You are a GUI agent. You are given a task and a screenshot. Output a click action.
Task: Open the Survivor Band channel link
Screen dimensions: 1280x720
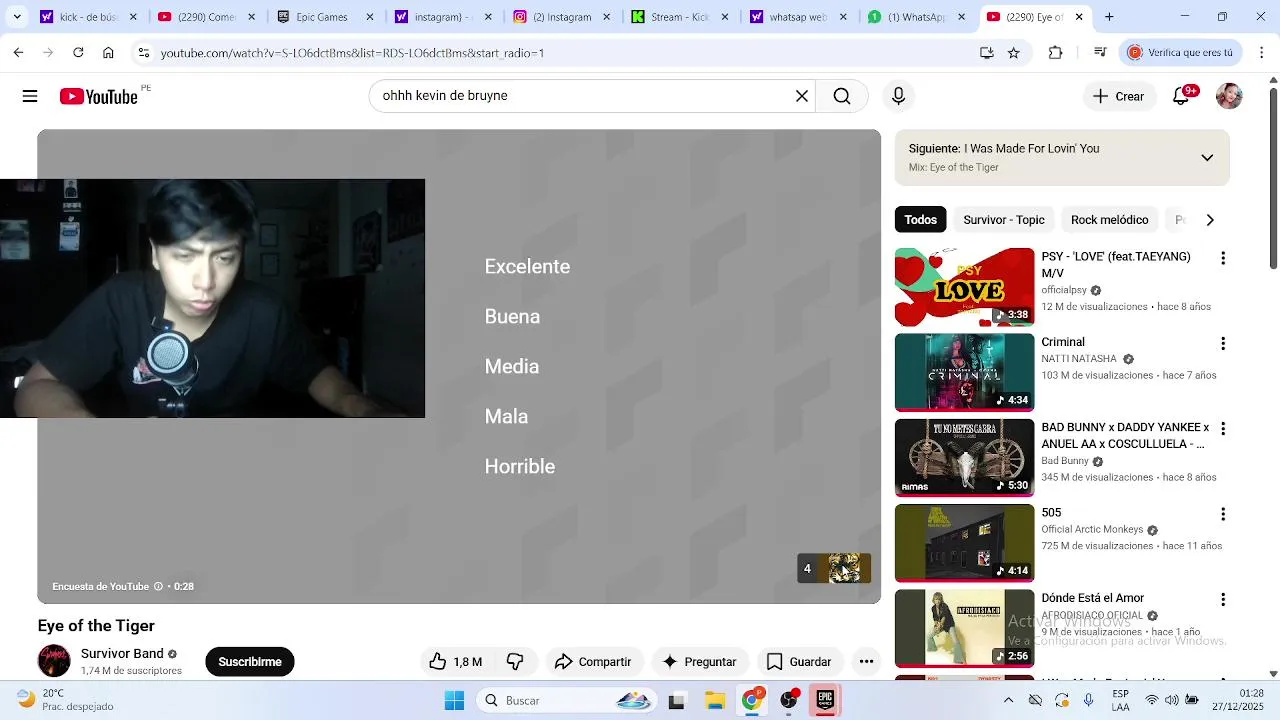pos(122,653)
